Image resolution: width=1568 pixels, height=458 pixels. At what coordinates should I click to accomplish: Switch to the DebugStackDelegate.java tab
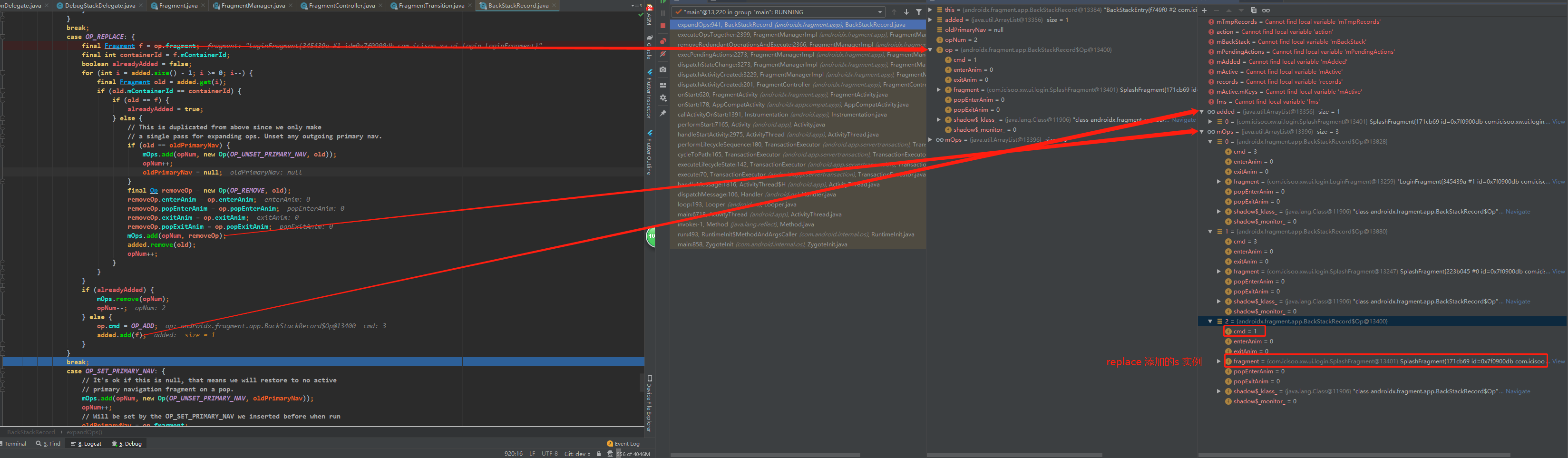pos(100,6)
